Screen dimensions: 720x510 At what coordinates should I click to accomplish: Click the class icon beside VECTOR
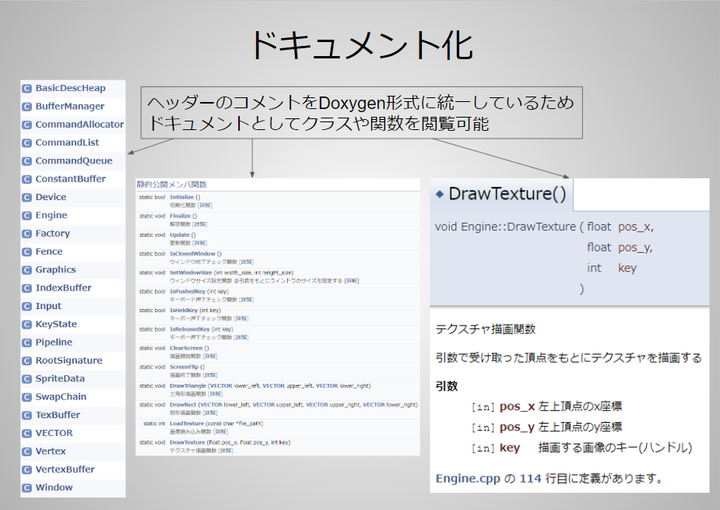point(27,433)
